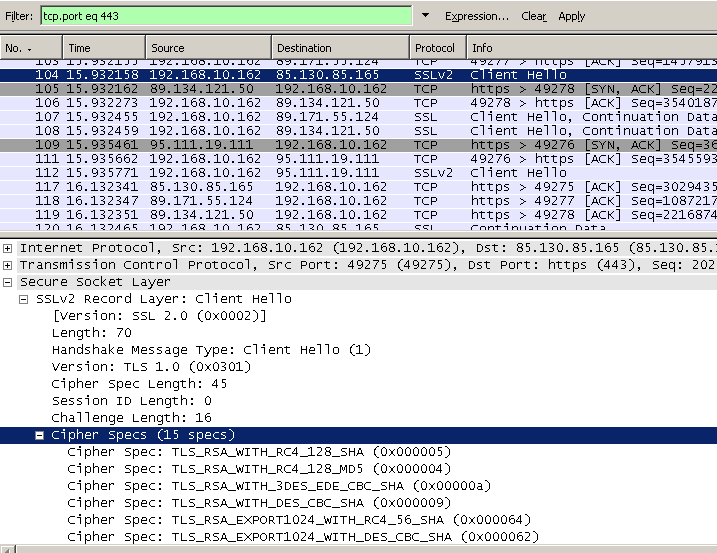Click the Expression... button
Screen dimensions: 717x553
tap(477, 16)
